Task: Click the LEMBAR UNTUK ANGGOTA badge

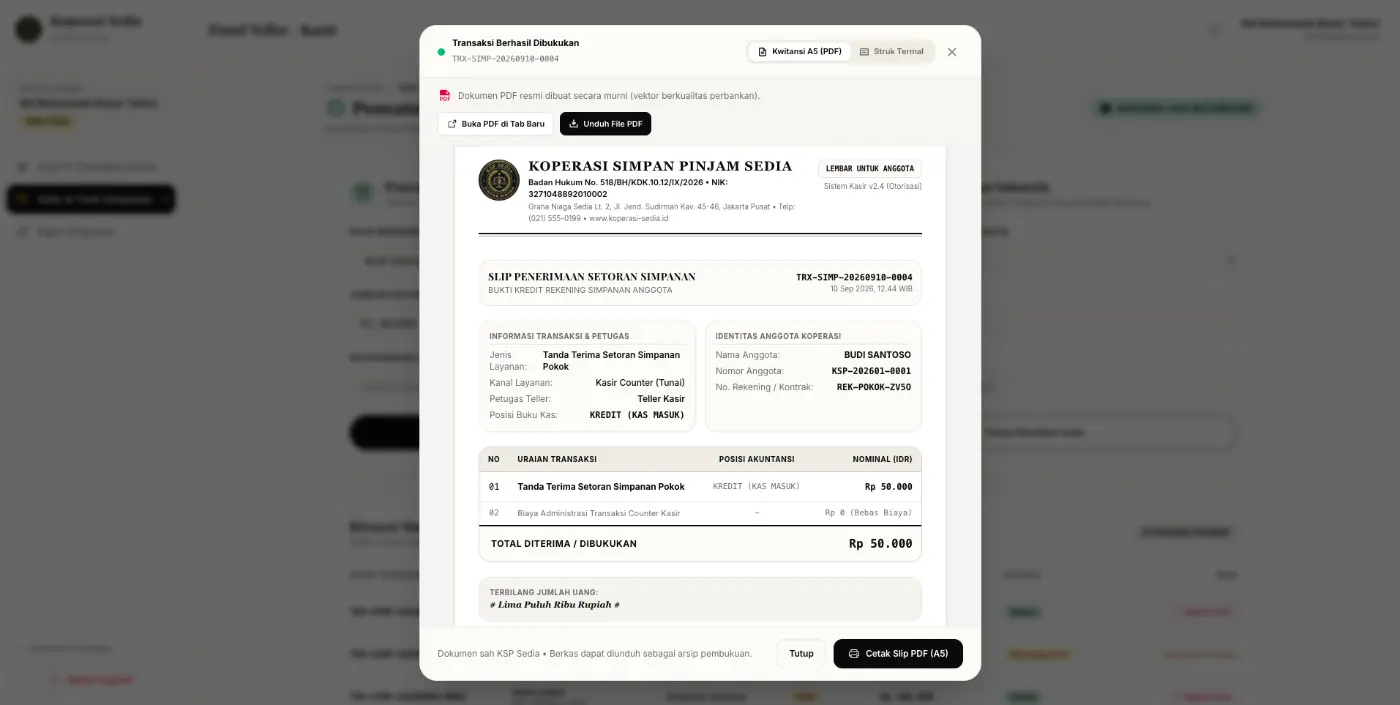Action: [x=870, y=169]
